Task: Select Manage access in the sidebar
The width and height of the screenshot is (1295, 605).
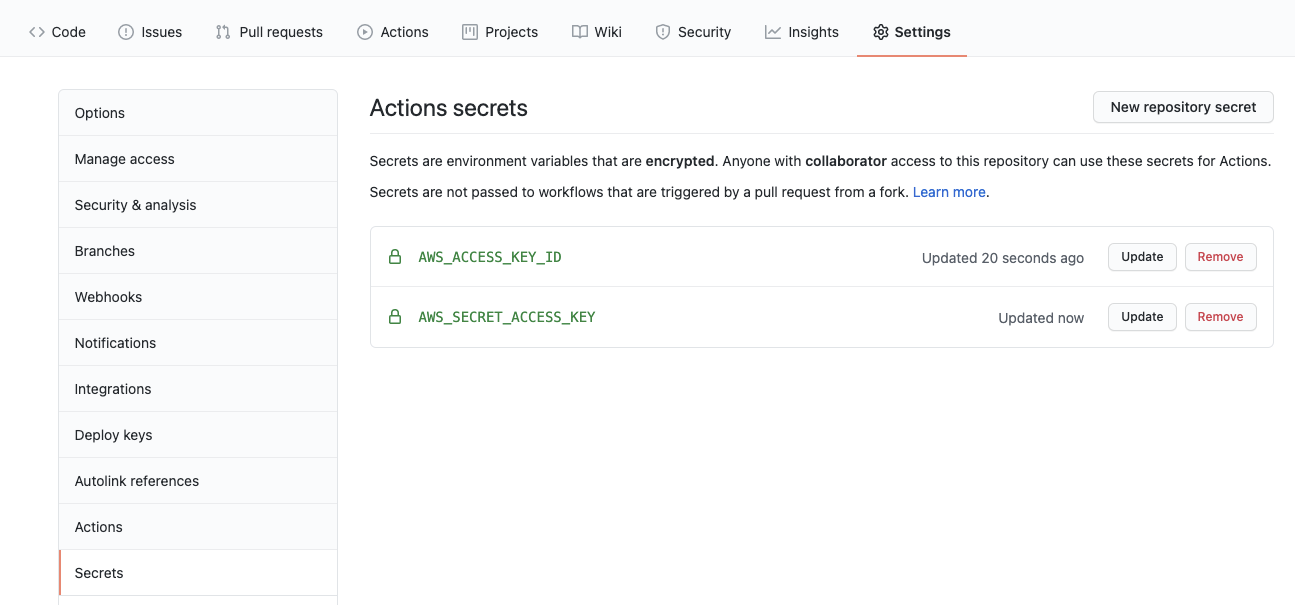Action: pos(124,158)
